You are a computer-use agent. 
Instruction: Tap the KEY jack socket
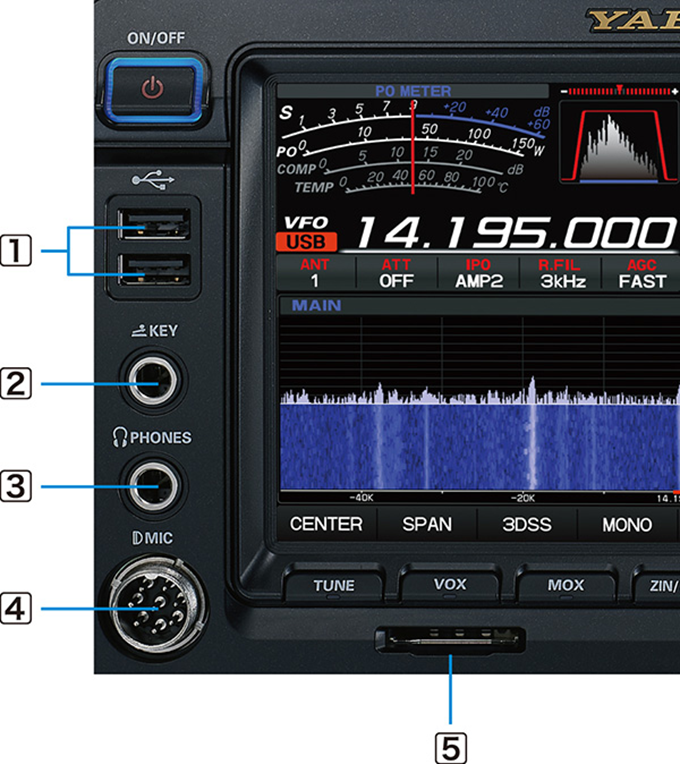tap(153, 380)
